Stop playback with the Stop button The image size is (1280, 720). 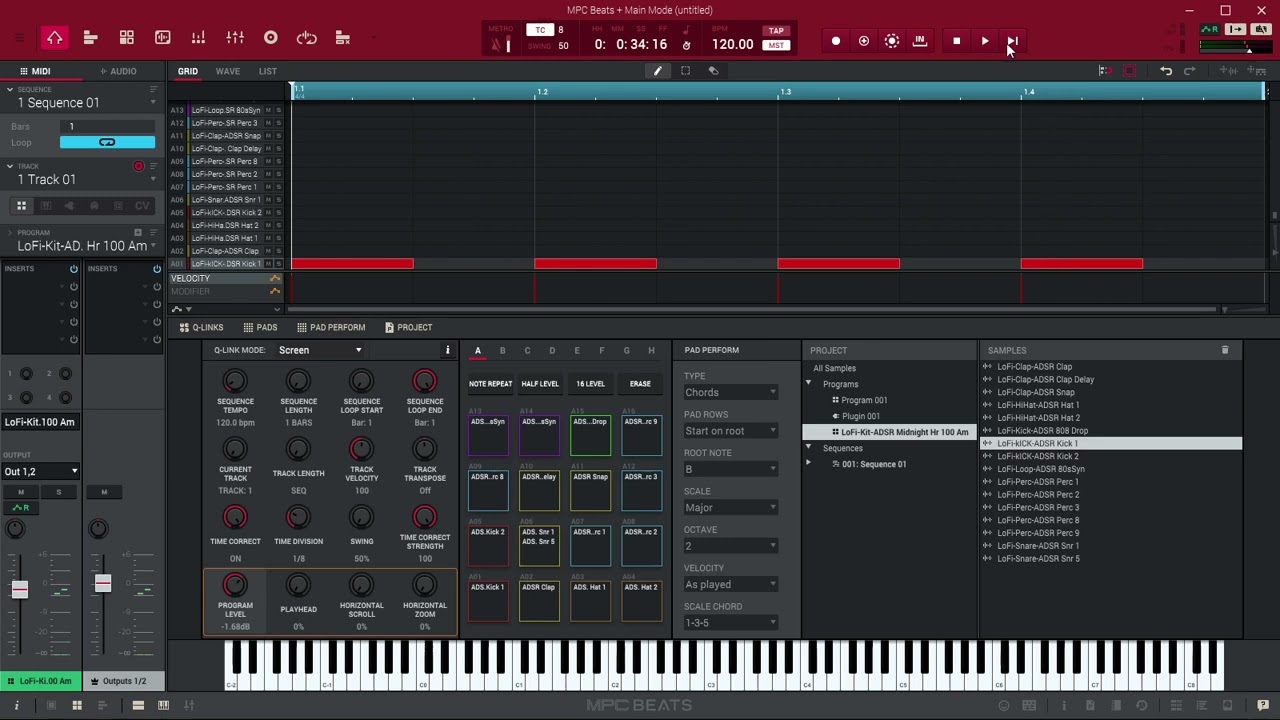[x=957, y=41]
